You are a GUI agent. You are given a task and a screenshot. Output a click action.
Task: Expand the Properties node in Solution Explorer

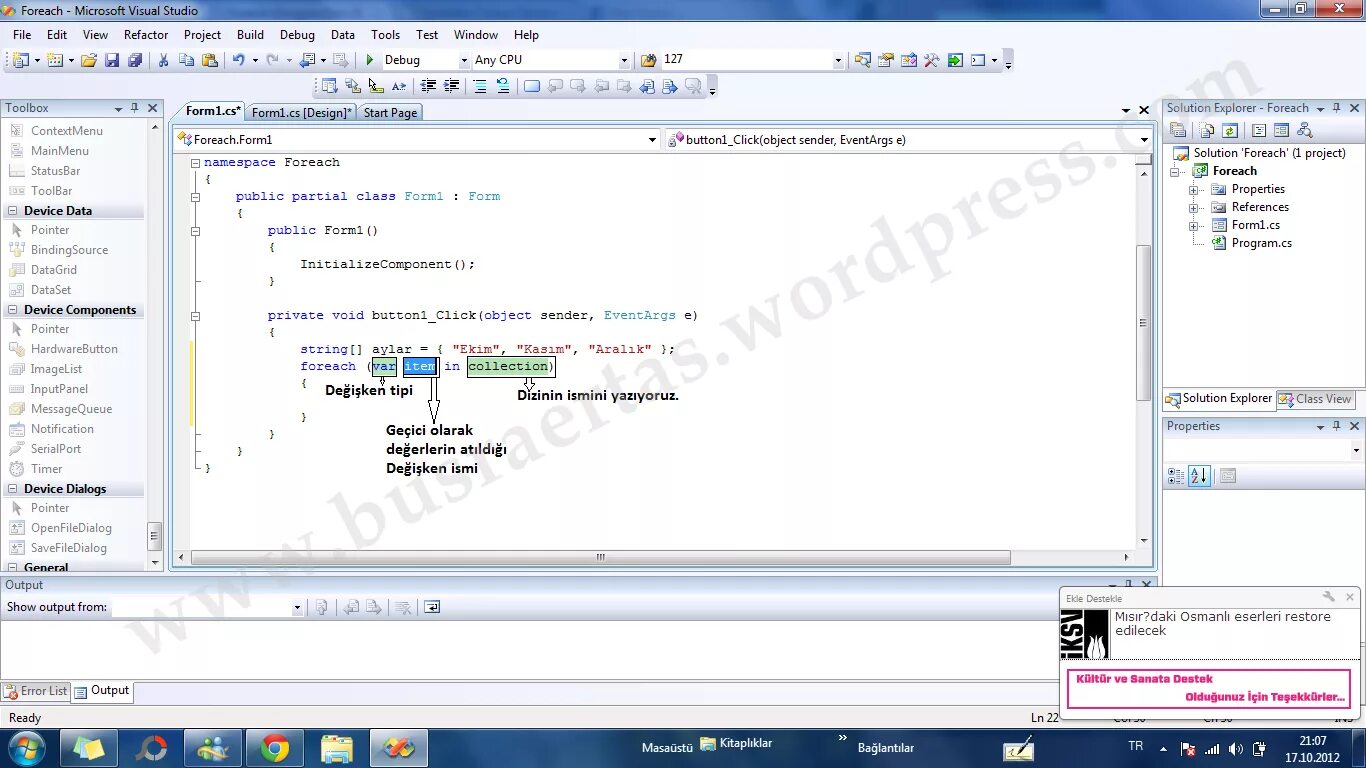tap(1193, 189)
